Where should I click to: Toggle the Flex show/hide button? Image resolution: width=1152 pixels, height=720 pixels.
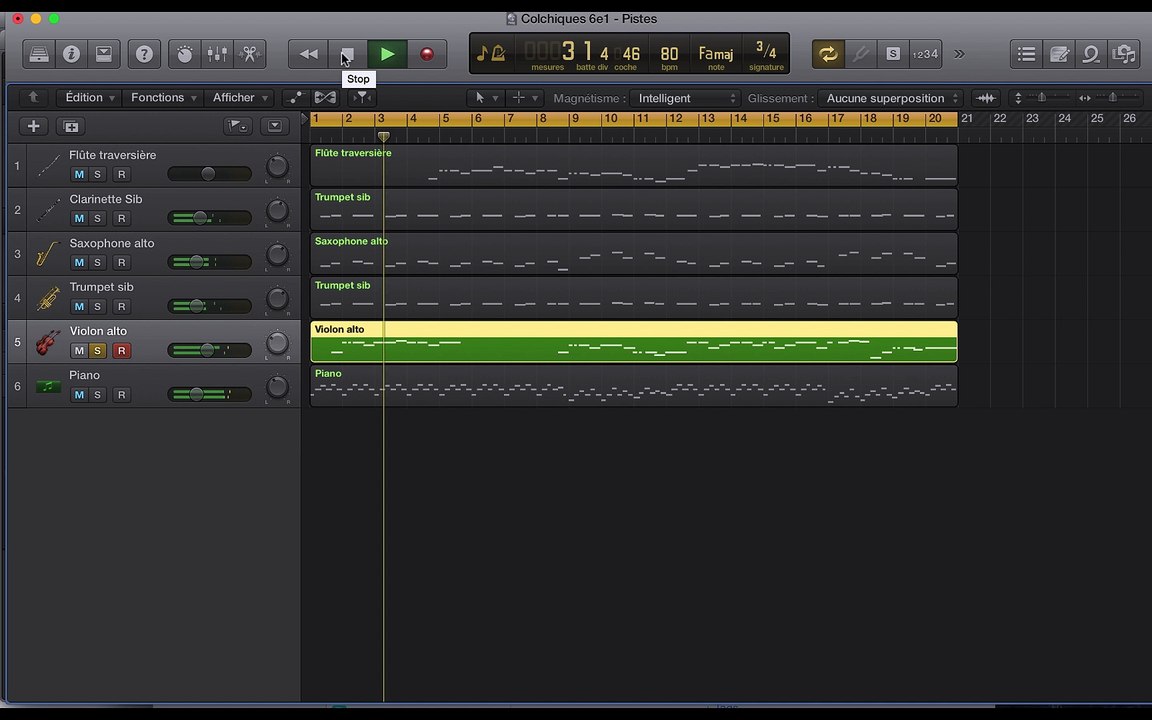click(x=325, y=97)
